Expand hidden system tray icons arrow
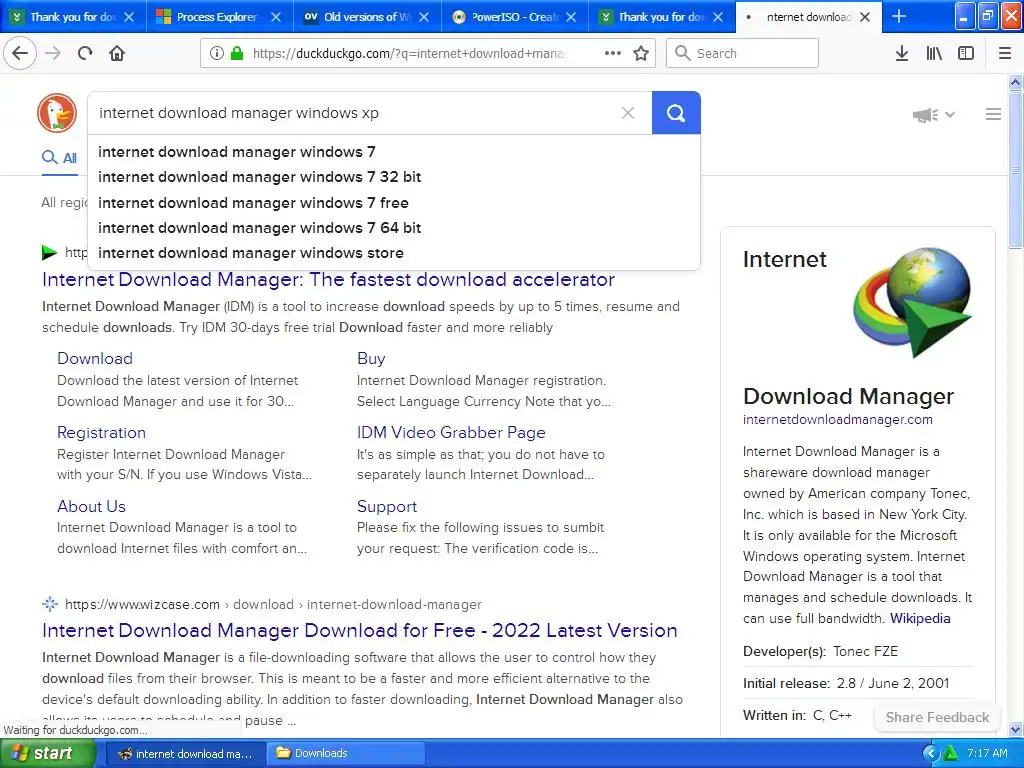This screenshot has width=1024, height=768. [931, 754]
